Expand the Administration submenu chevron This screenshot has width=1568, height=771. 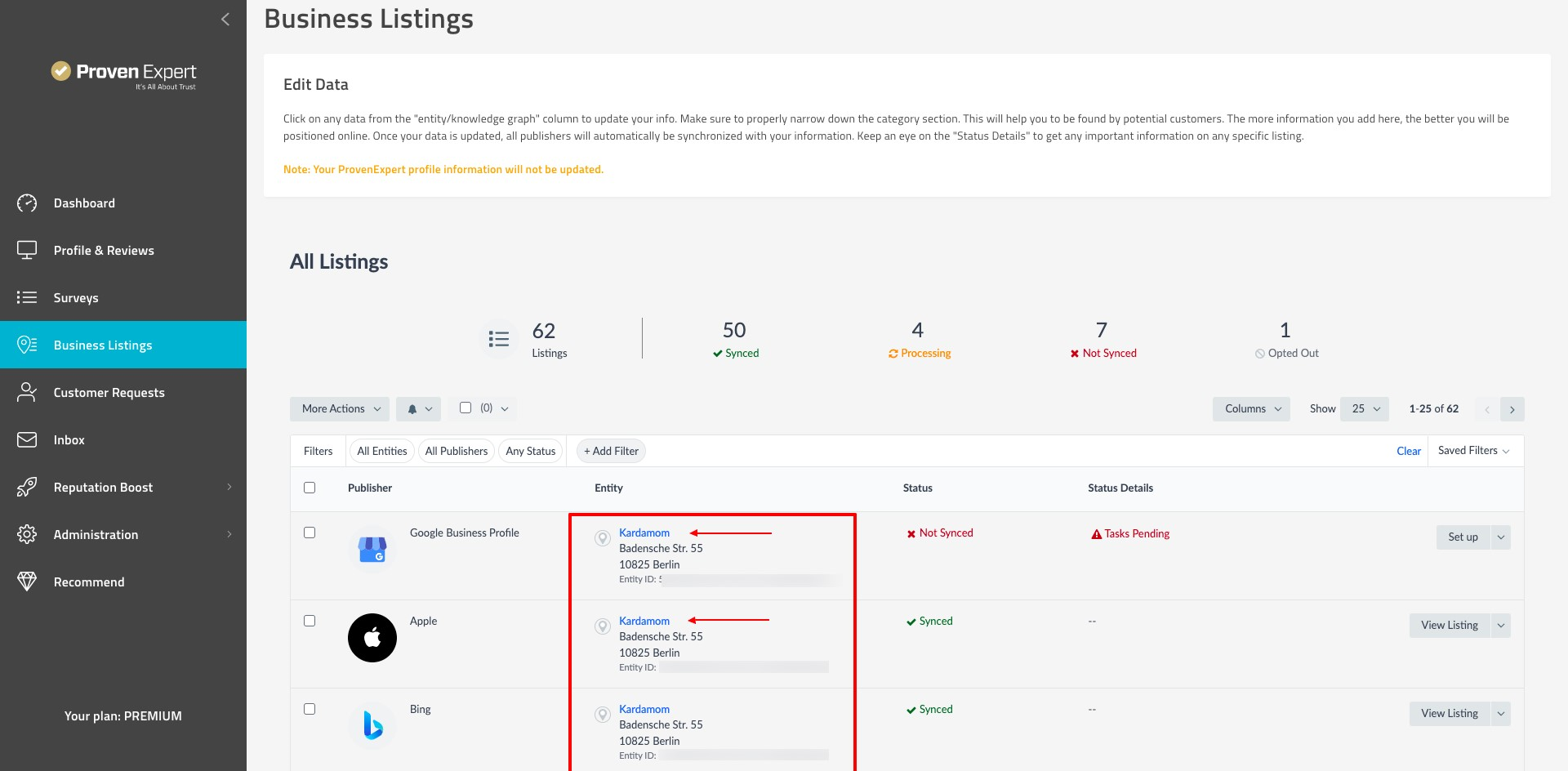(229, 534)
